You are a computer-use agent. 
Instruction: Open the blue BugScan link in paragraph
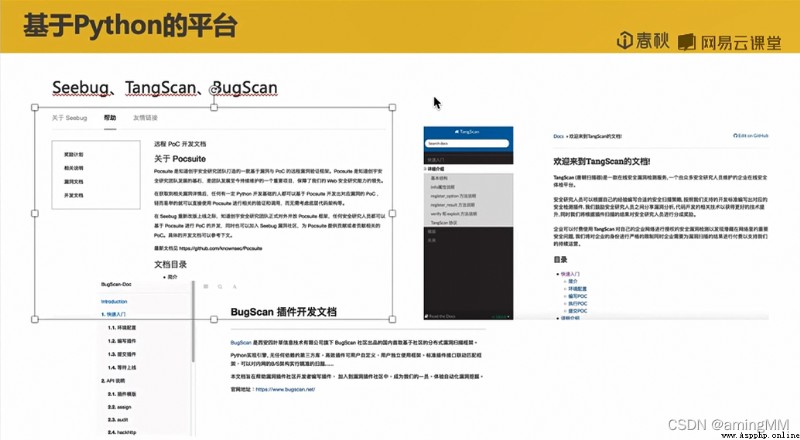[x=241, y=343]
